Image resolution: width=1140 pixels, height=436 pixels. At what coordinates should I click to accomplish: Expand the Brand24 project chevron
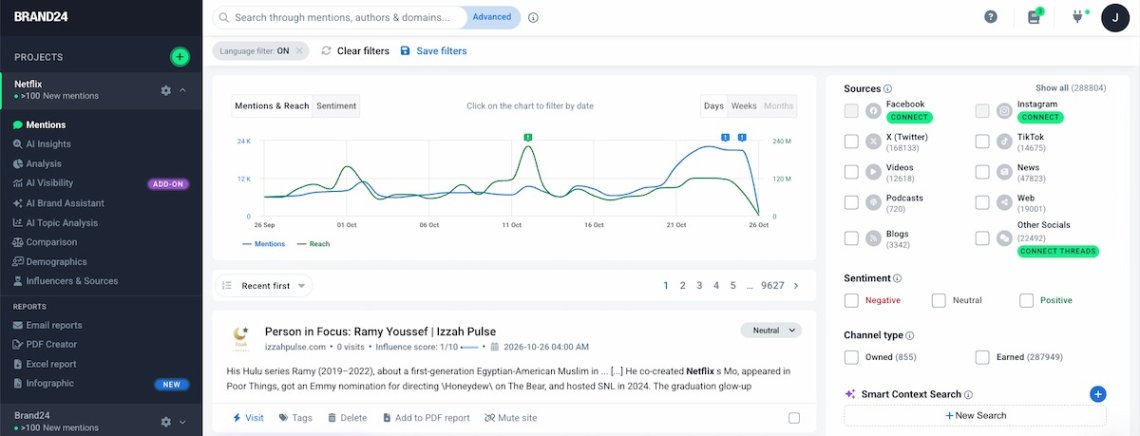click(x=182, y=421)
